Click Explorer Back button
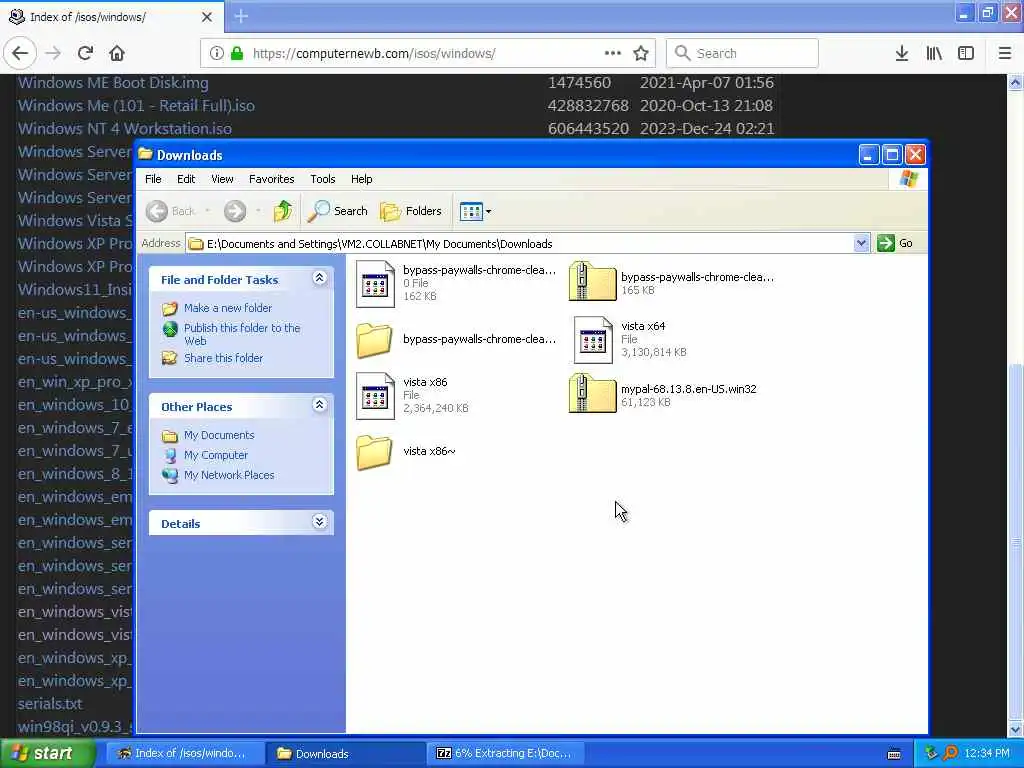 [x=171, y=211]
